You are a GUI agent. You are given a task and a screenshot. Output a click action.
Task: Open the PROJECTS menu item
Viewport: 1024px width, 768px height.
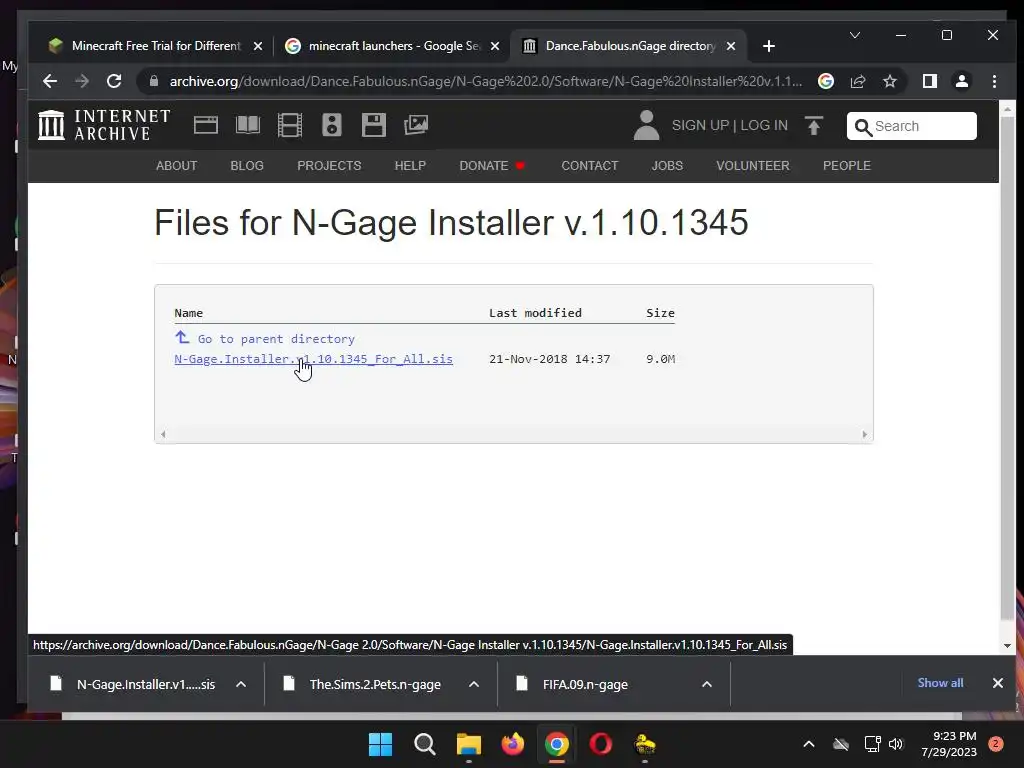[x=329, y=165]
